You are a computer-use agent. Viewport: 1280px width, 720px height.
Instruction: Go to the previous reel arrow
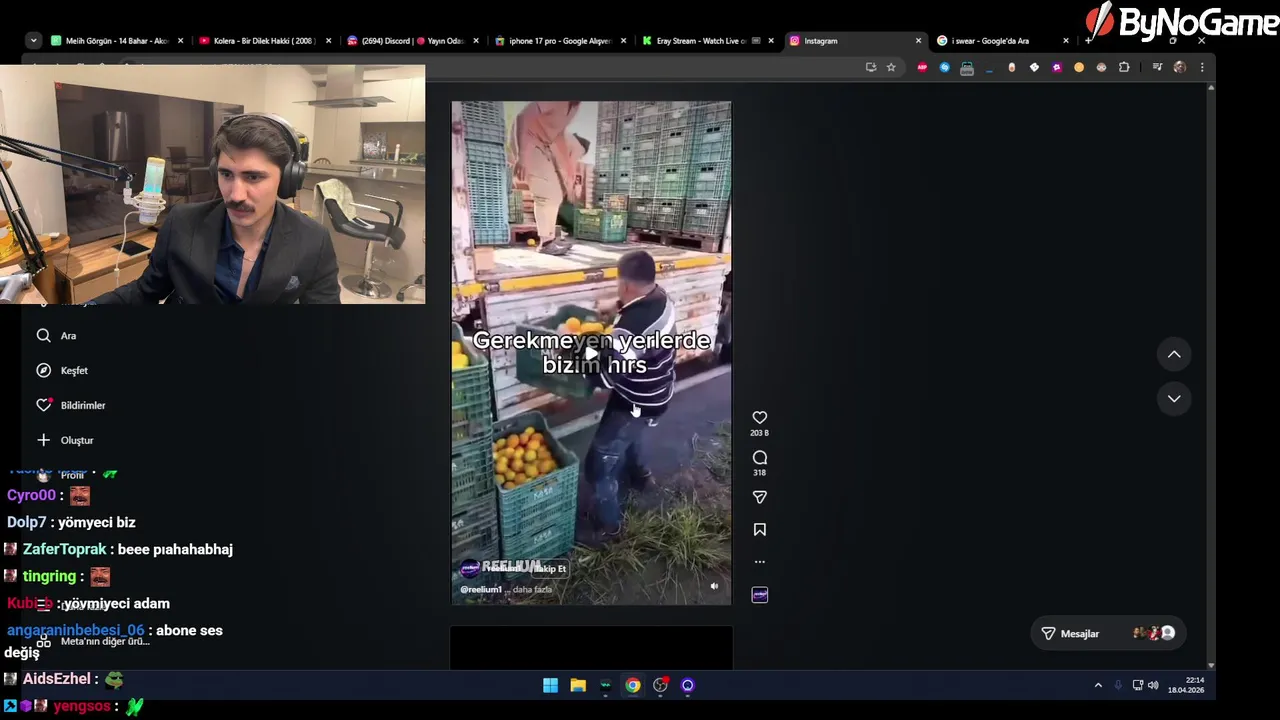tap(1174, 354)
